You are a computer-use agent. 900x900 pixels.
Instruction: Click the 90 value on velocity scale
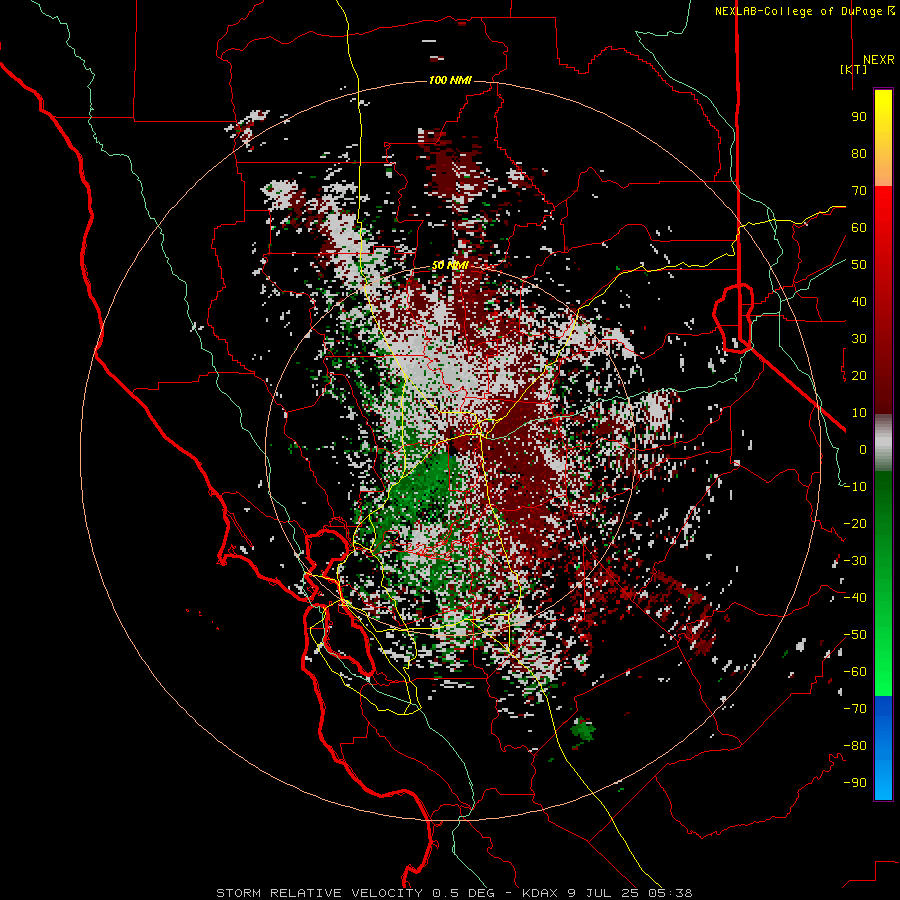(859, 117)
